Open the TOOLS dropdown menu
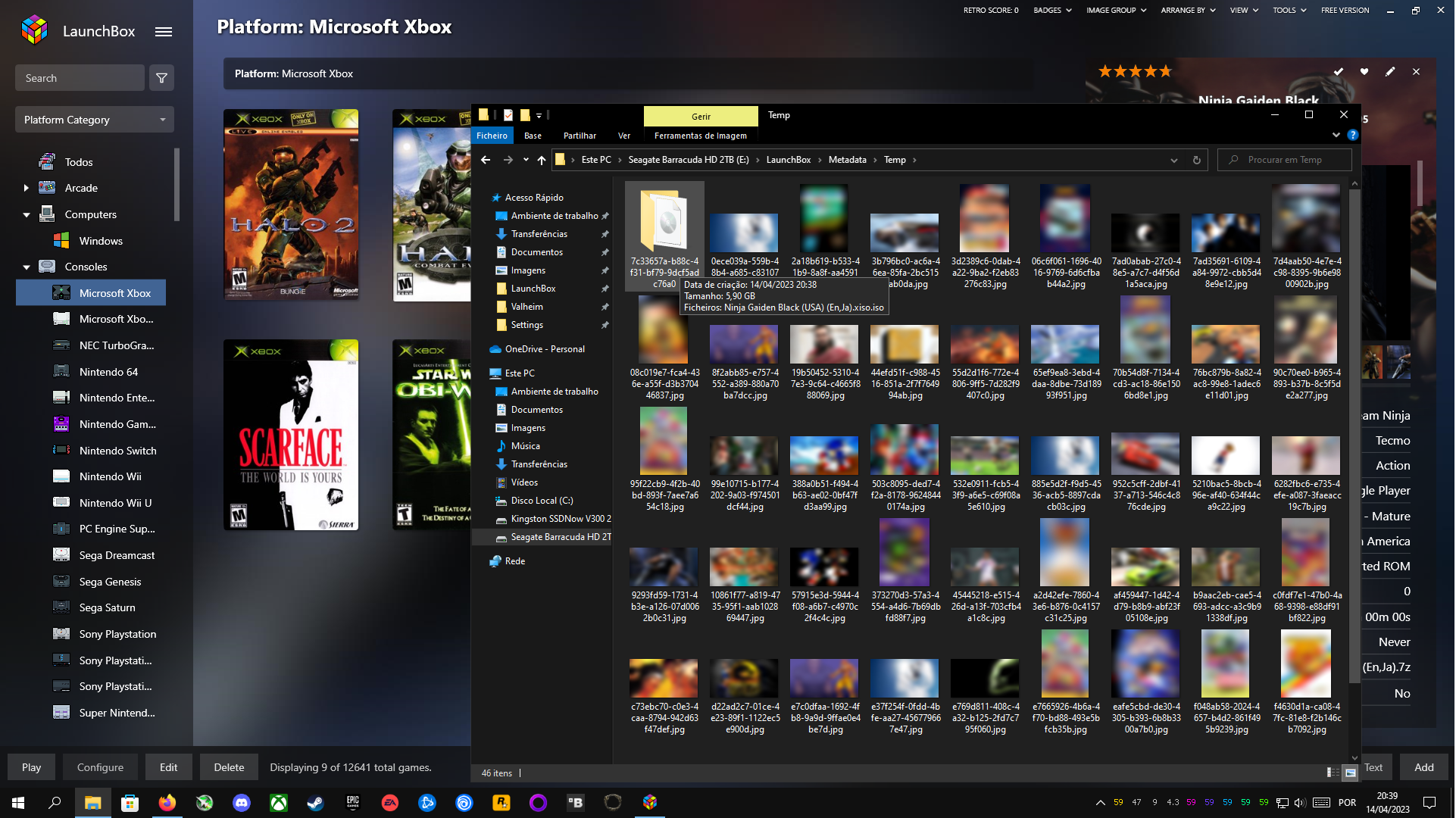Viewport: 1456px width, 818px height. [x=1289, y=10]
